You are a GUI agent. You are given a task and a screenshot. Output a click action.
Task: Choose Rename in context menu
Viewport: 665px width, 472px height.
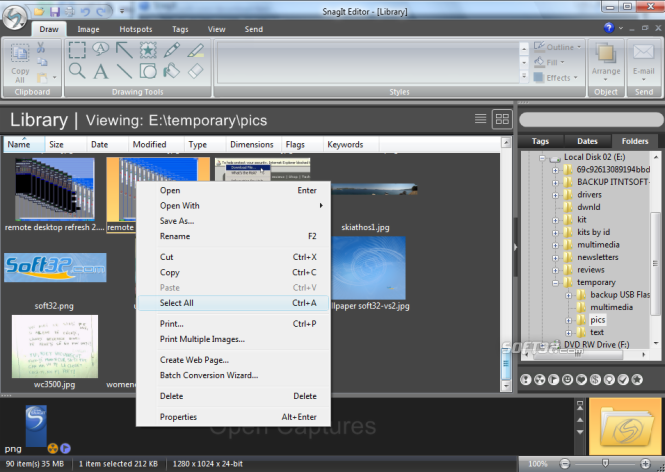click(x=233, y=236)
